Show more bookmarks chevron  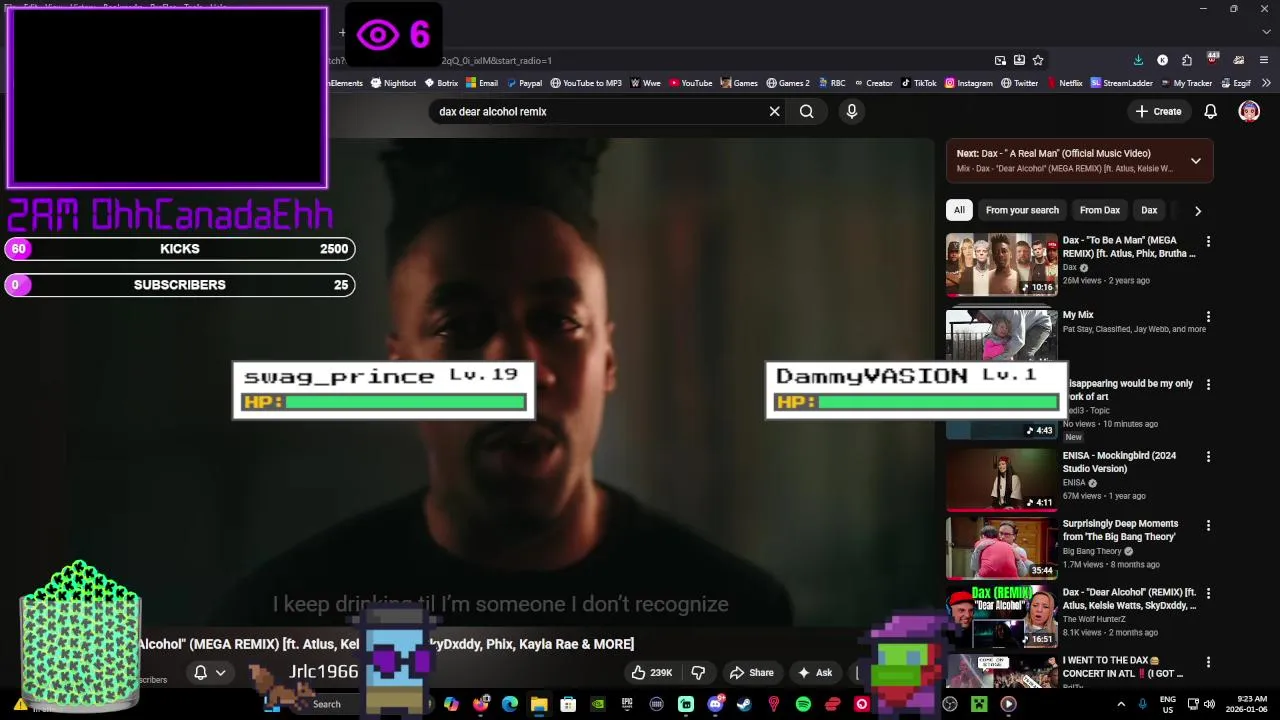click(1266, 83)
